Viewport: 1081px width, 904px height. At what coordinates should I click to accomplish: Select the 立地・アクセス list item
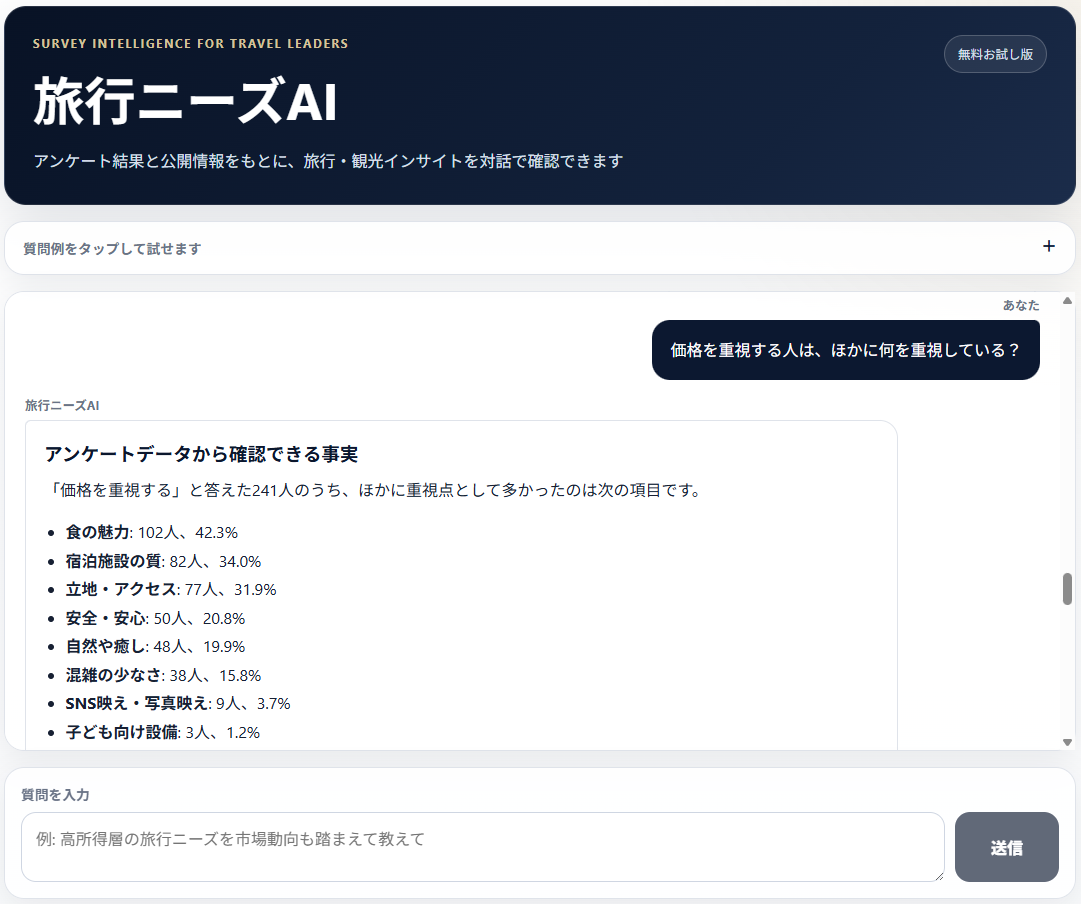[x=171, y=590]
